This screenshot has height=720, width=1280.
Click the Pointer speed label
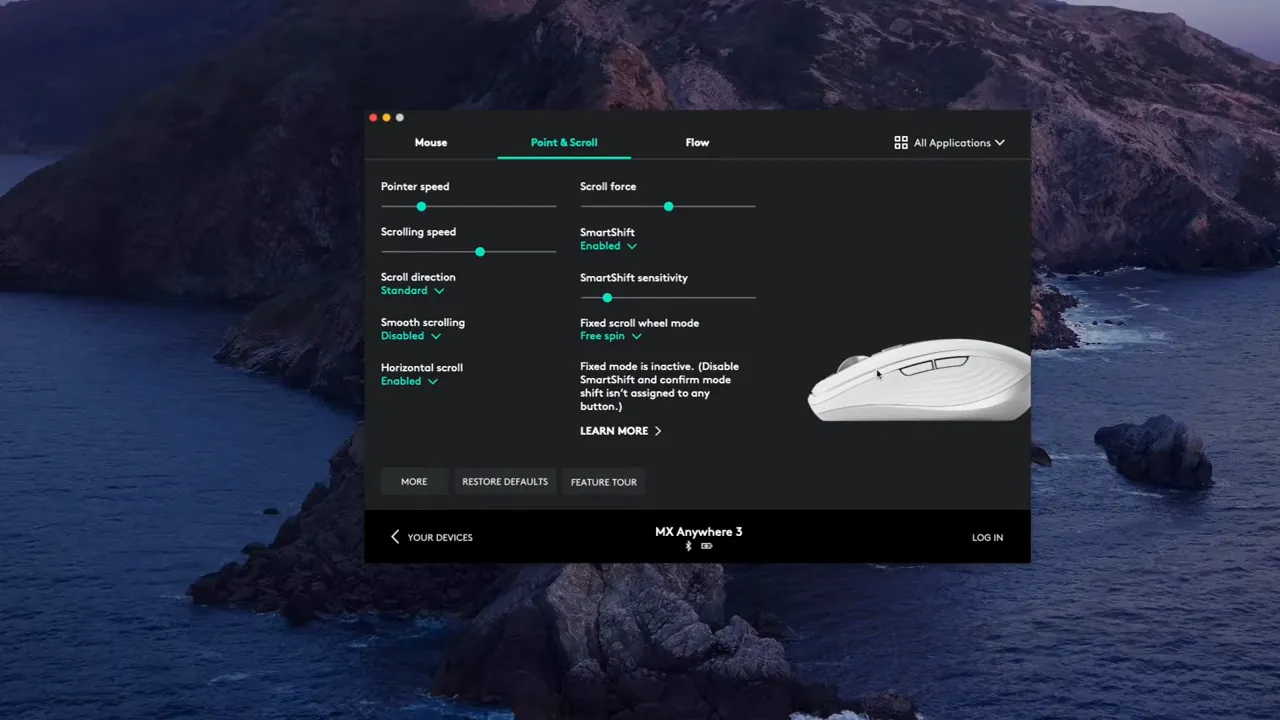click(x=415, y=187)
